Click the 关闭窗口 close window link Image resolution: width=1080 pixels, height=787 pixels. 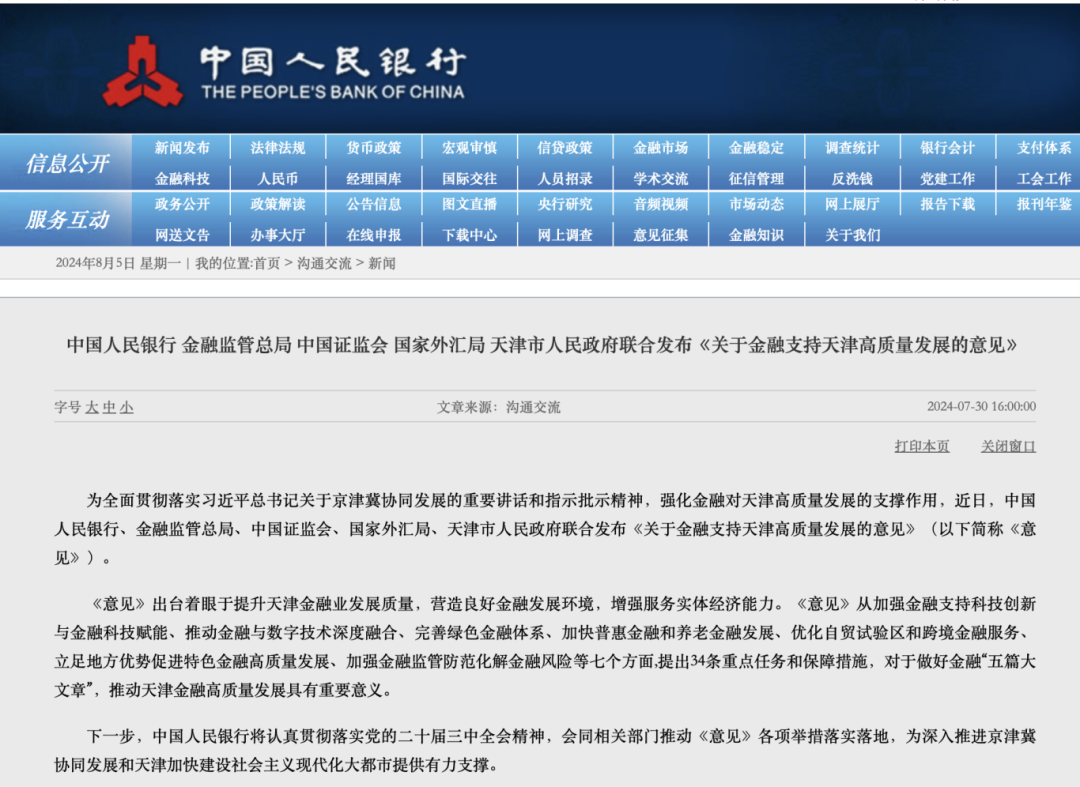click(x=1008, y=446)
